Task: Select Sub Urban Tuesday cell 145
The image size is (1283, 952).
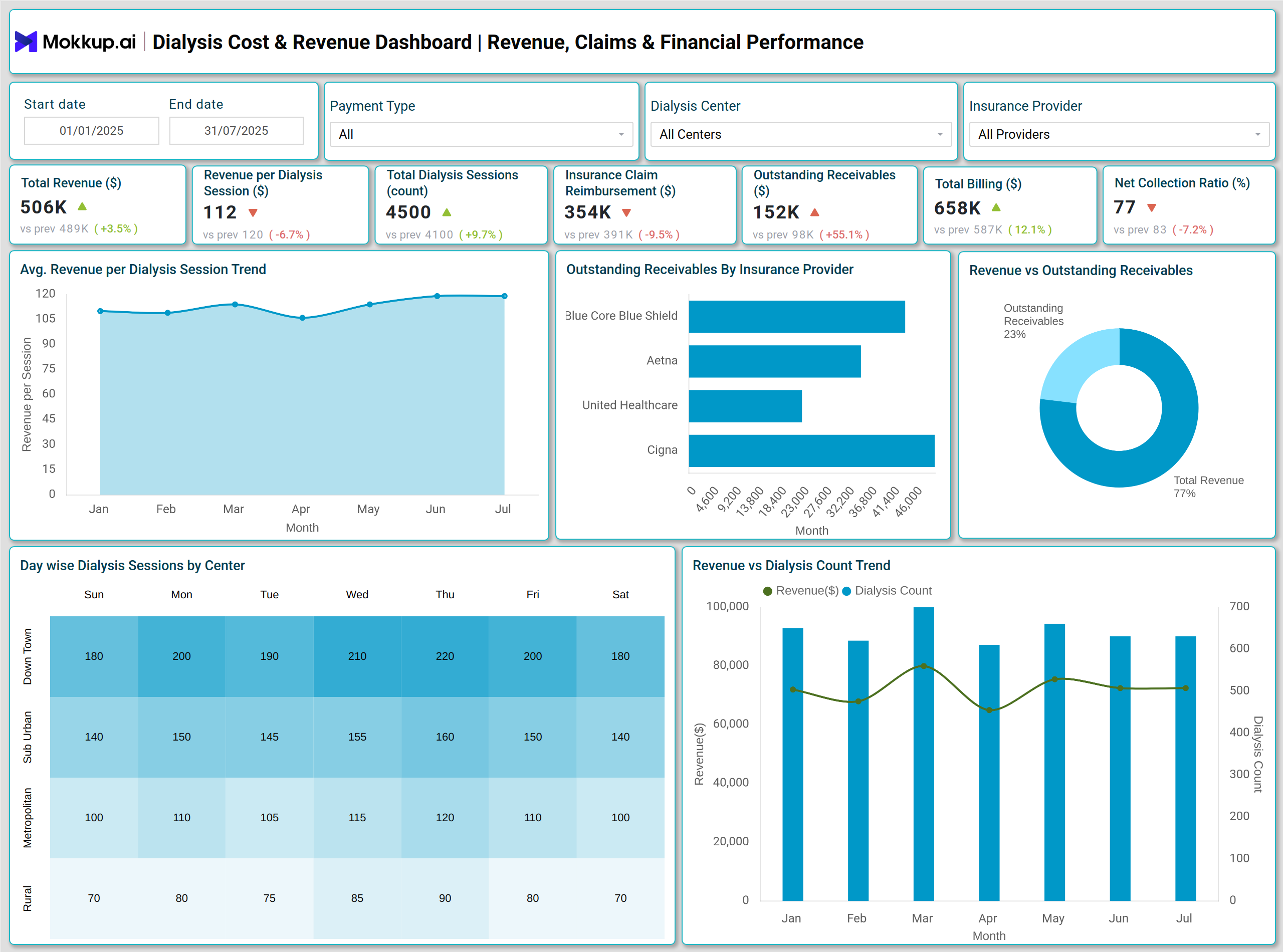Action: tap(269, 737)
